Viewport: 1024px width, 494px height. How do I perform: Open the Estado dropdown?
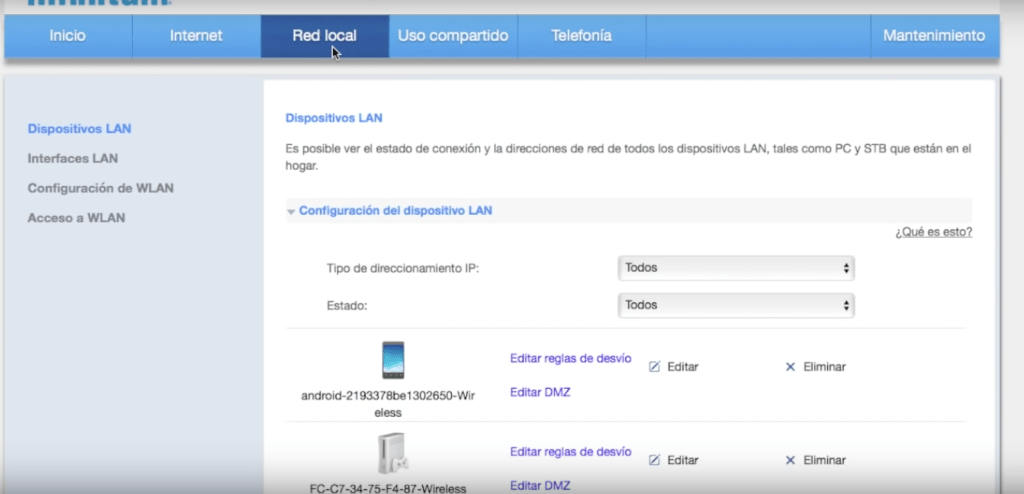coord(736,305)
